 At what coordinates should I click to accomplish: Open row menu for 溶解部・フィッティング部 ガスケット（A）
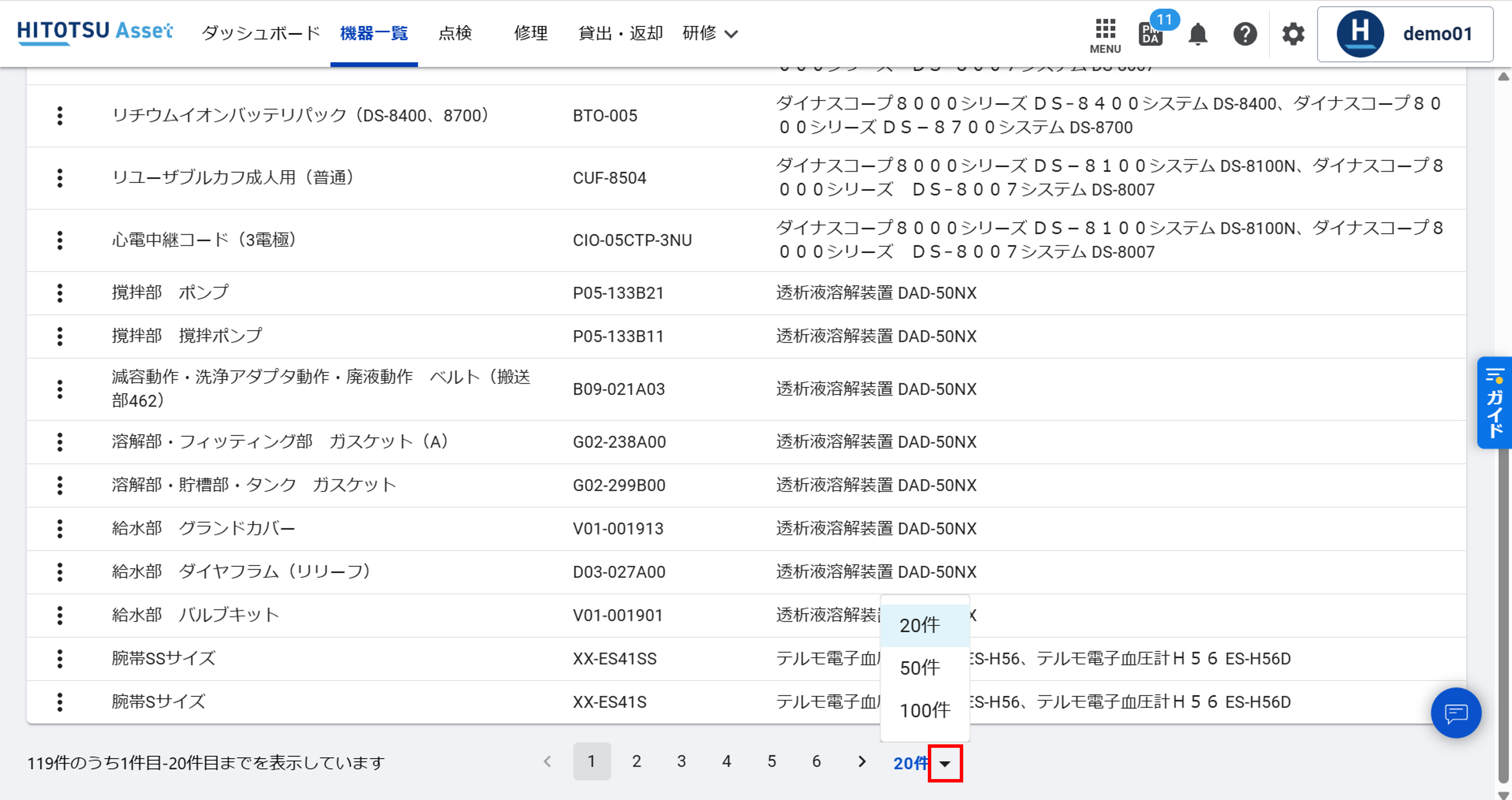tap(59, 442)
